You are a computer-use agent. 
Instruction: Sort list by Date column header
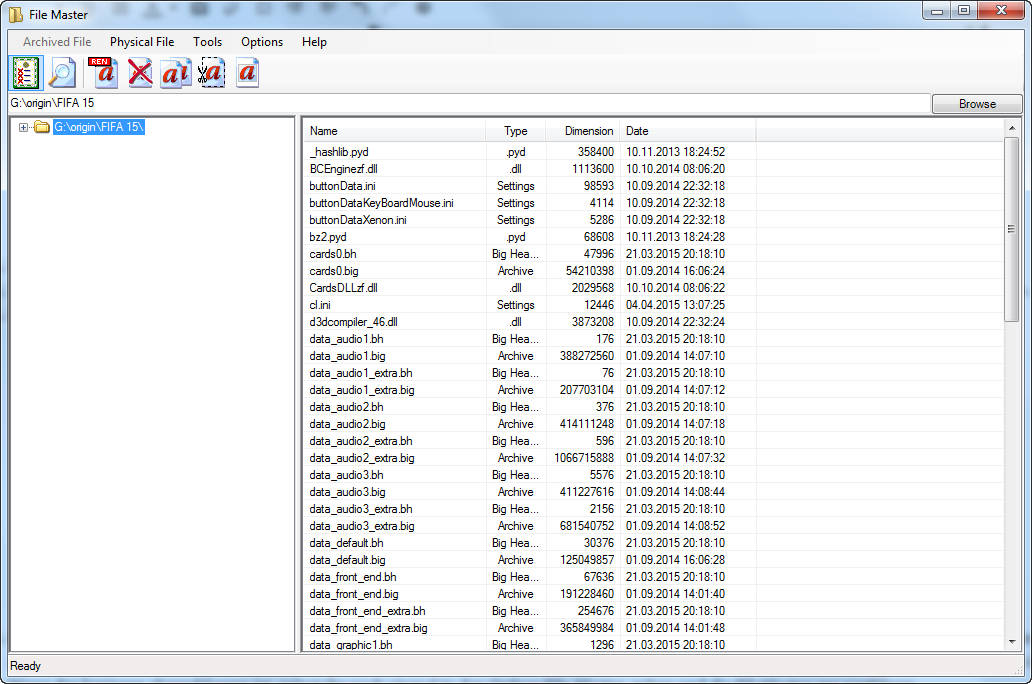point(688,131)
